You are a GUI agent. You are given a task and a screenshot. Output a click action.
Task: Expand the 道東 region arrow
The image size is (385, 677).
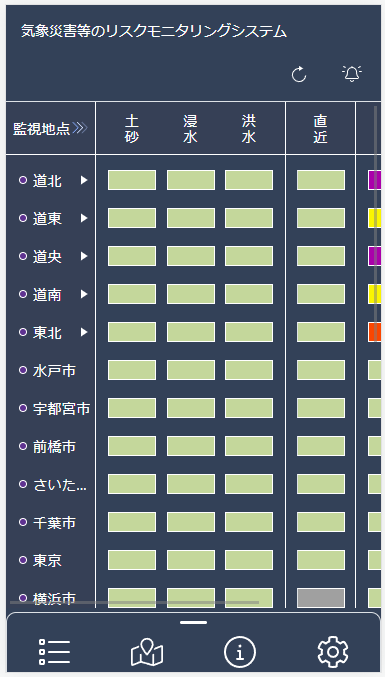(x=84, y=218)
